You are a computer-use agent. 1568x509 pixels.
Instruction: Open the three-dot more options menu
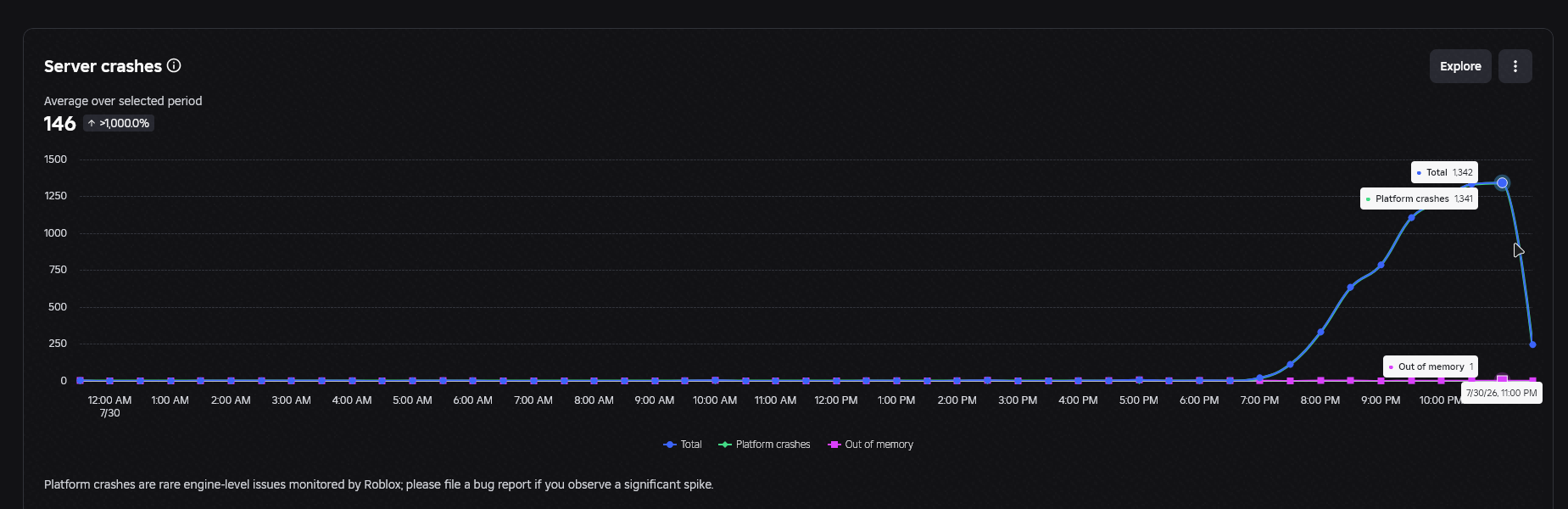[x=1515, y=66]
